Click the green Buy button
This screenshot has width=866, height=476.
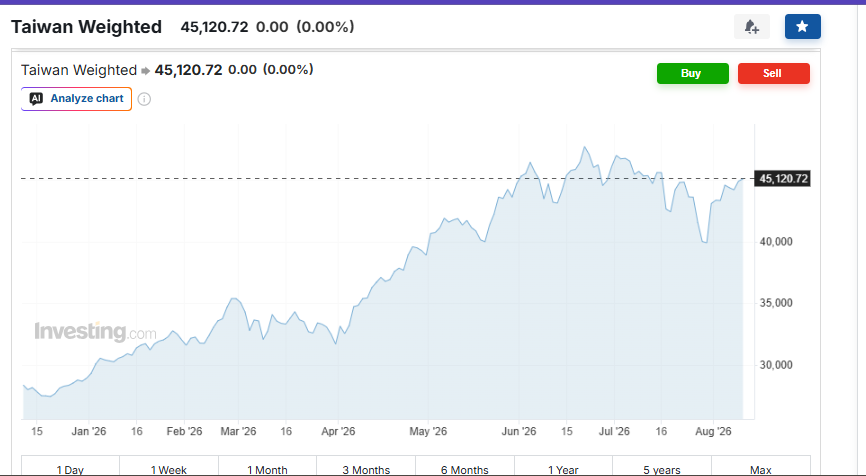[693, 73]
